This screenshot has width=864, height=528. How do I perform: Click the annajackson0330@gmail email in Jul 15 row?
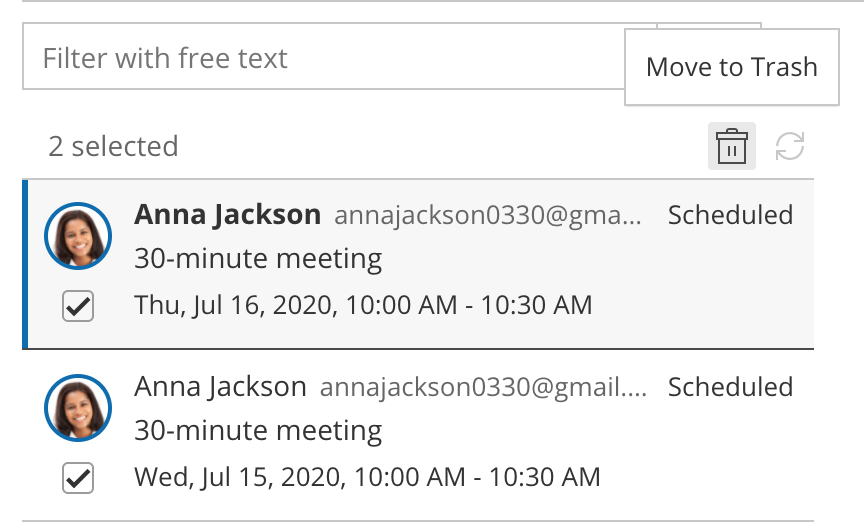[484, 387]
